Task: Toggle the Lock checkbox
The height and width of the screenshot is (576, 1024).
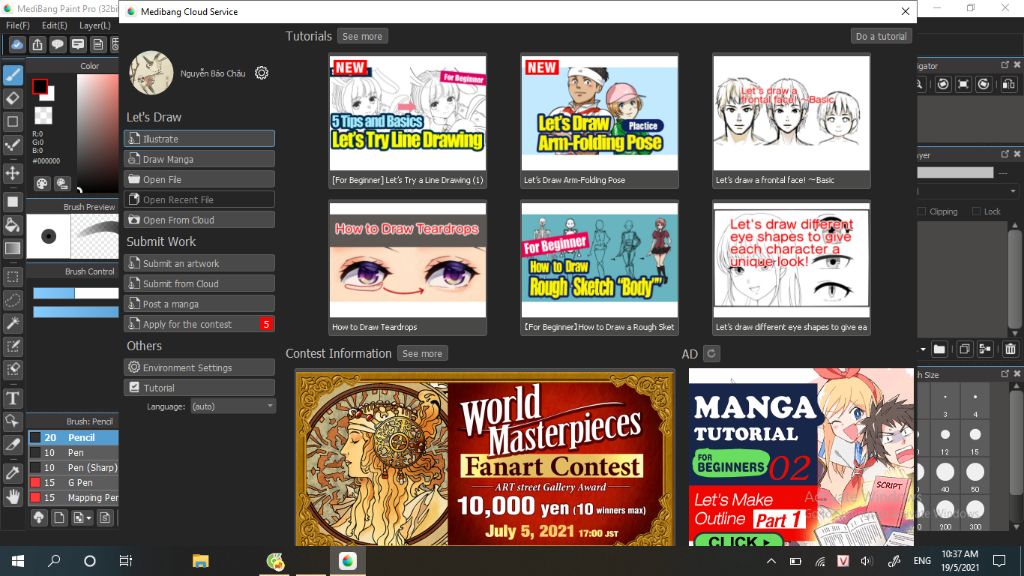Action: point(976,212)
